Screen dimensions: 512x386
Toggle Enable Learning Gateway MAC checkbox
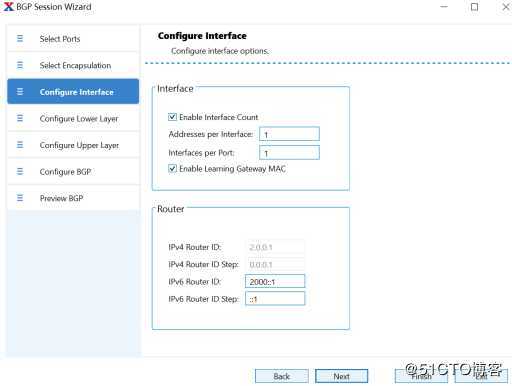point(172,169)
